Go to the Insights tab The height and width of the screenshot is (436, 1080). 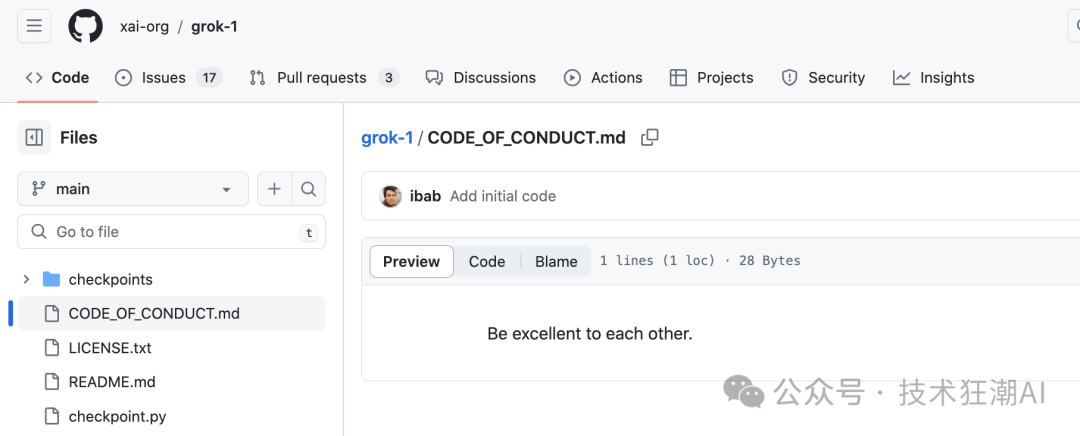tap(933, 78)
